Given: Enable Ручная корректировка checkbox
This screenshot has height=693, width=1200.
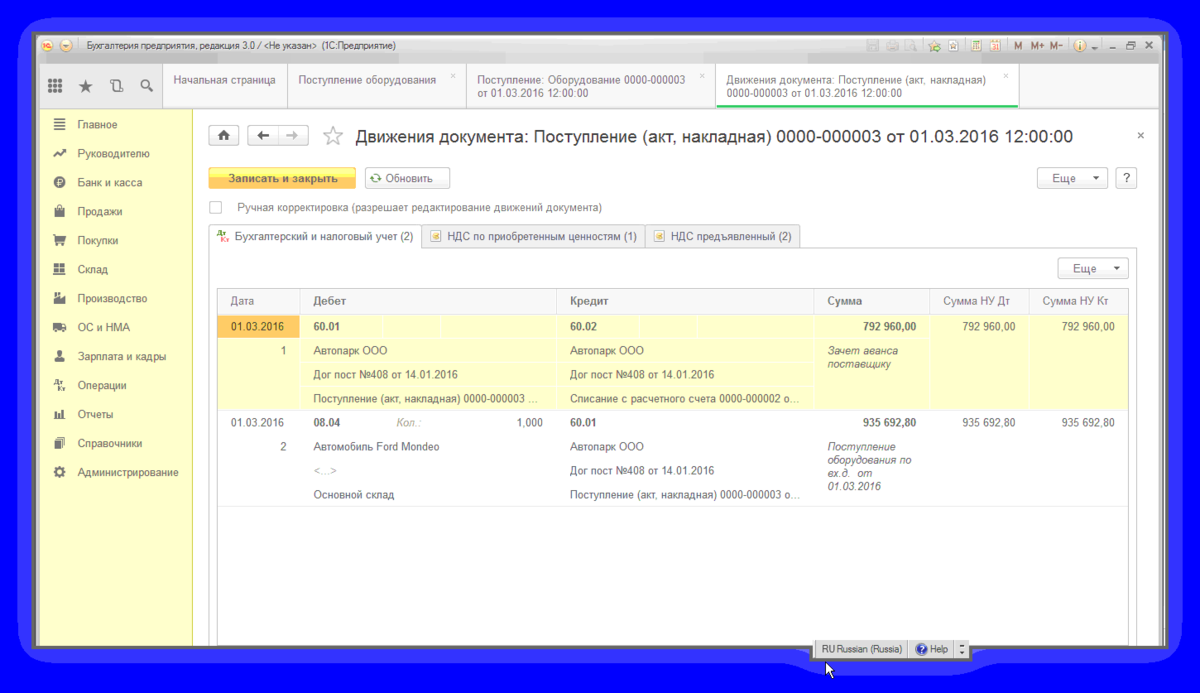Looking at the screenshot, I should tap(215, 208).
